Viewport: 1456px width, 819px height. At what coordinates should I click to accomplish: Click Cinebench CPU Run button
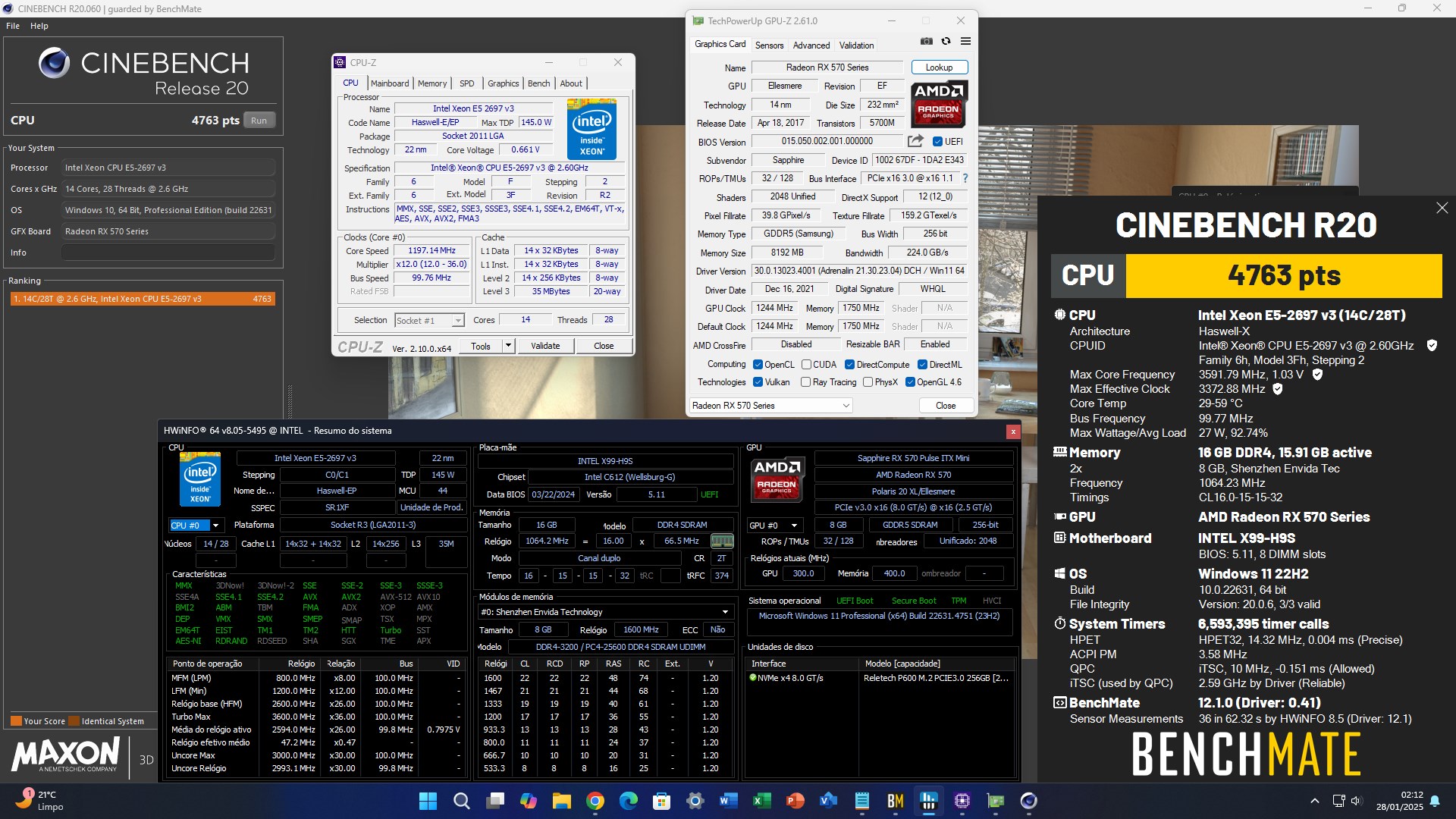[259, 121]
